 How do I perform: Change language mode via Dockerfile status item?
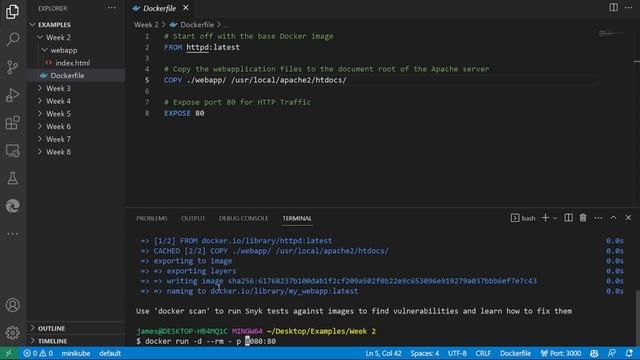[516, 353]
